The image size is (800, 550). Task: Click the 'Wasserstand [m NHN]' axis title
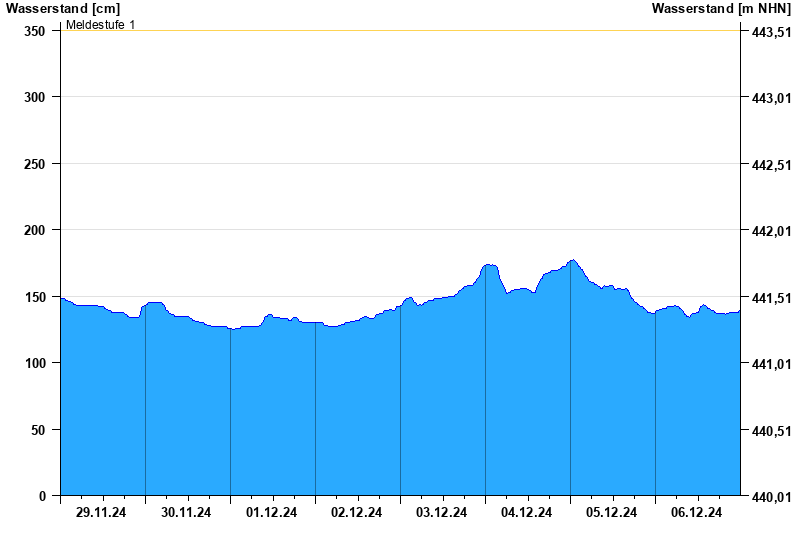click(x=721, y=8)
